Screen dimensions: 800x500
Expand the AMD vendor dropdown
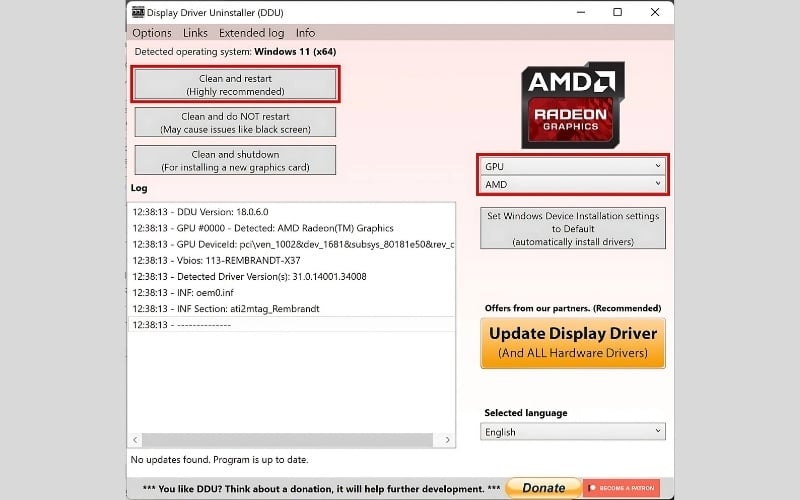(x=573, y=184)
